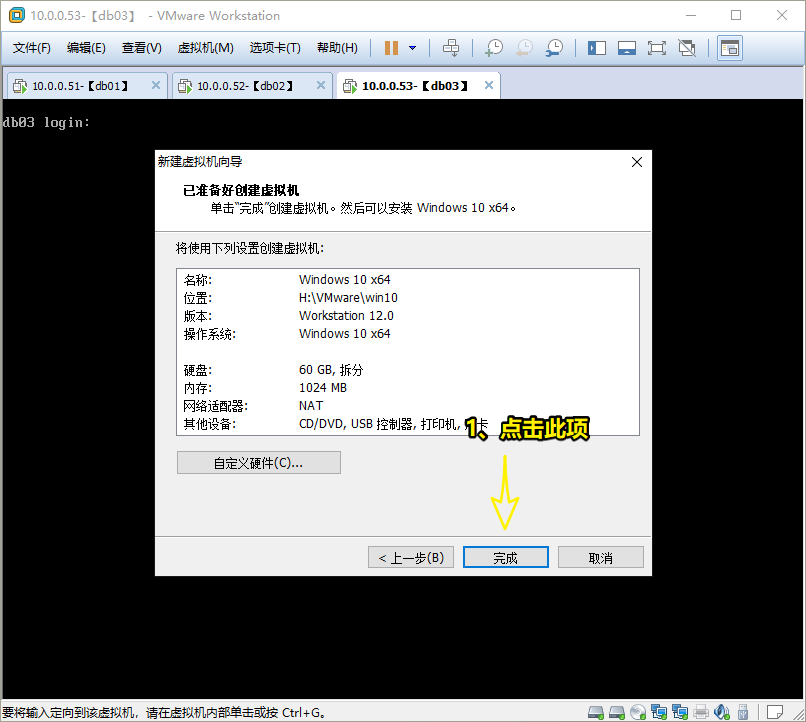The width and height of the screenshot is (806, 722).
Task: Click the 硬盘: label in the settings list
Action: 198,369
